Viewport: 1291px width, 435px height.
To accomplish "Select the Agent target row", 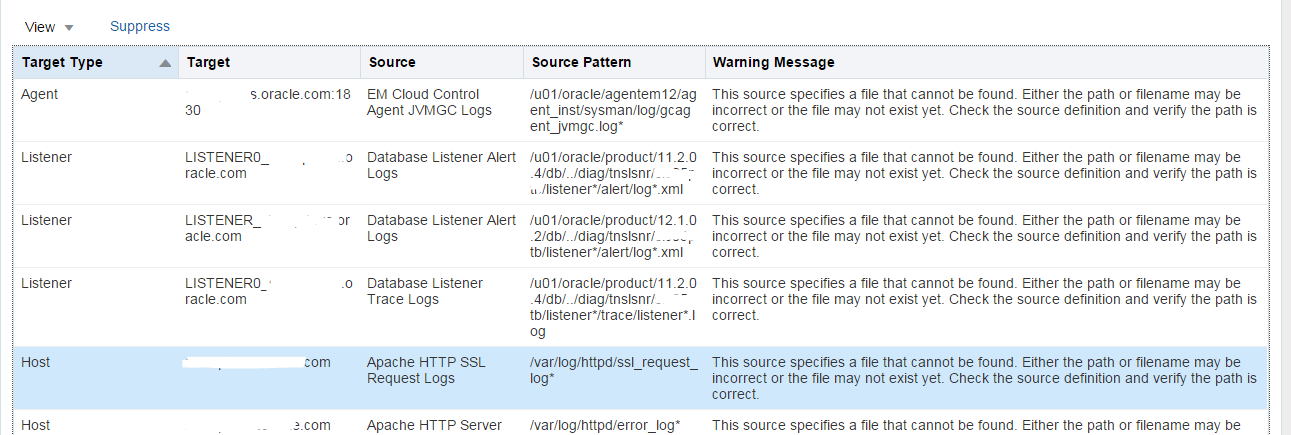I will pyautogui.click(x=641, y=110).
